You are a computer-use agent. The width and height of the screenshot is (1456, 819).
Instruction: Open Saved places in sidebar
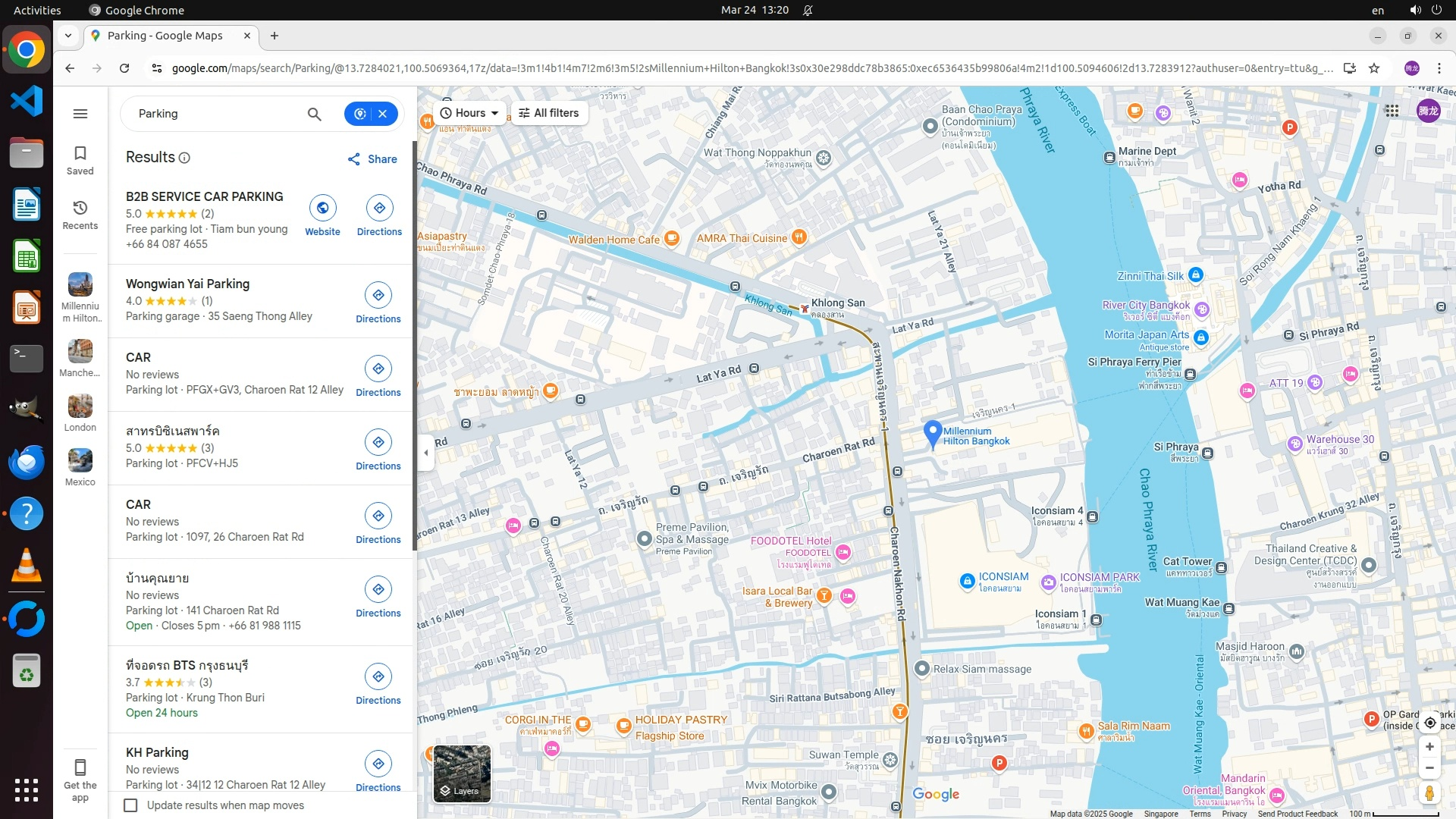coord(80,160)
